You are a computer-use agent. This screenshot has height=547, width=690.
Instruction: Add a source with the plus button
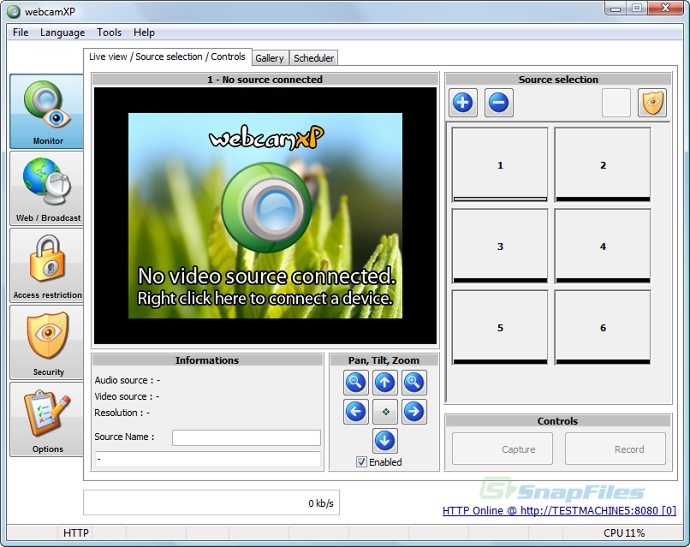click(x=463, y=103)
